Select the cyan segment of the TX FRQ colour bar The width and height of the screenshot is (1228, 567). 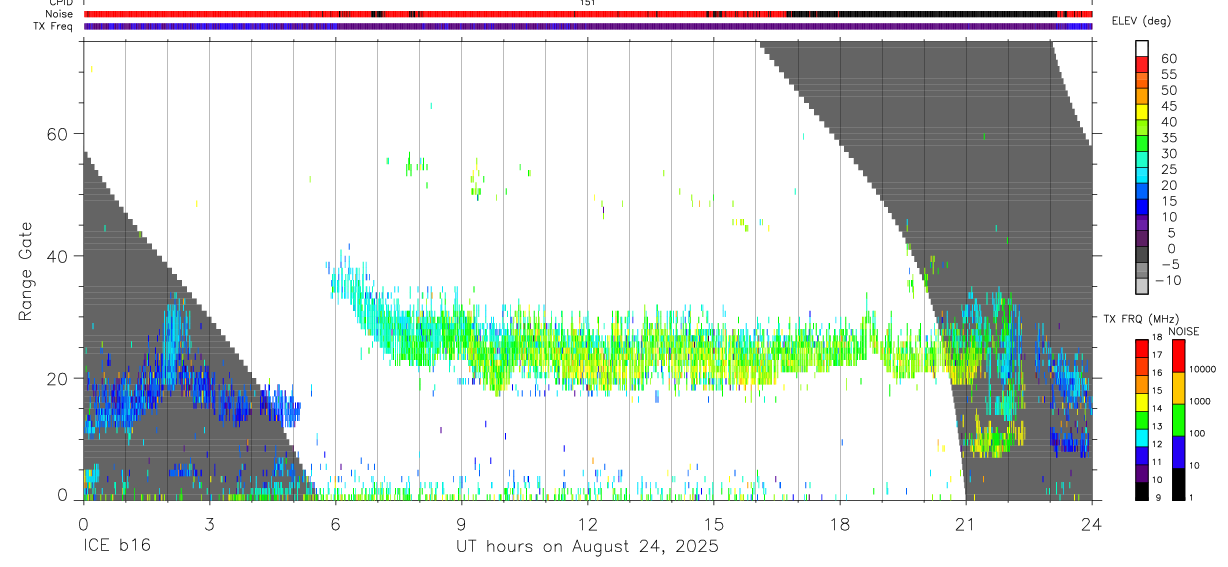[1143, 437]
